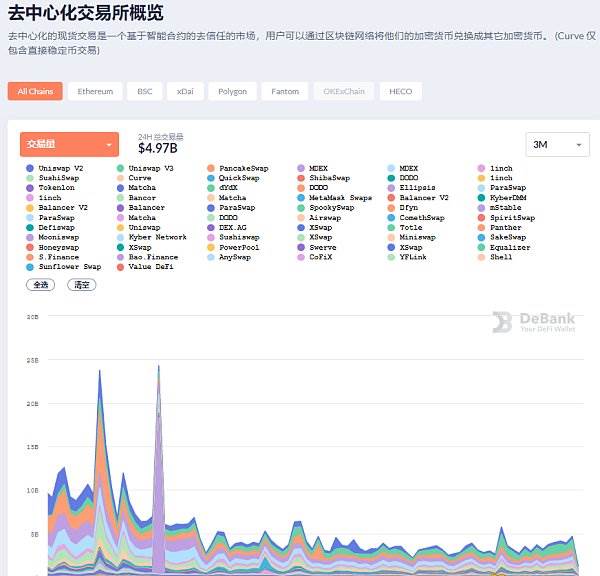
Task: Open the 交易量 metric dropdown
Action: (x=69, y=144)
